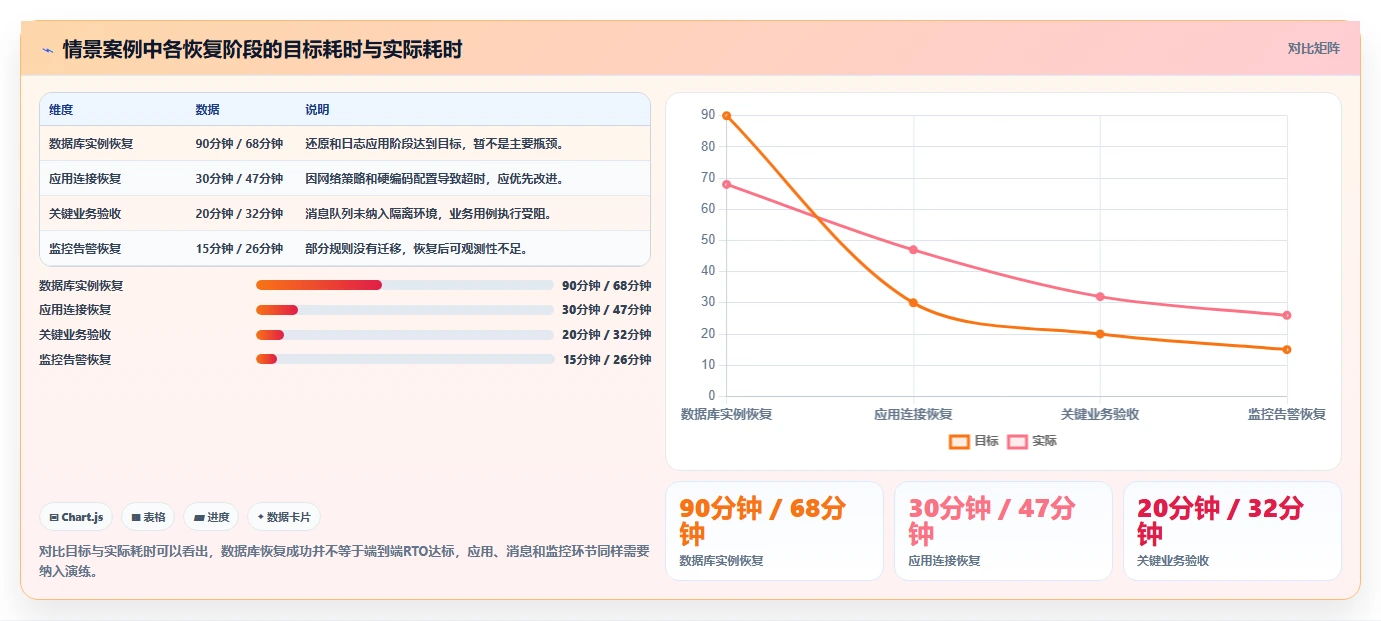
Task: Click the summary paragraph starting 对比目标与实际耗时
Action: [x=344, y=561]
